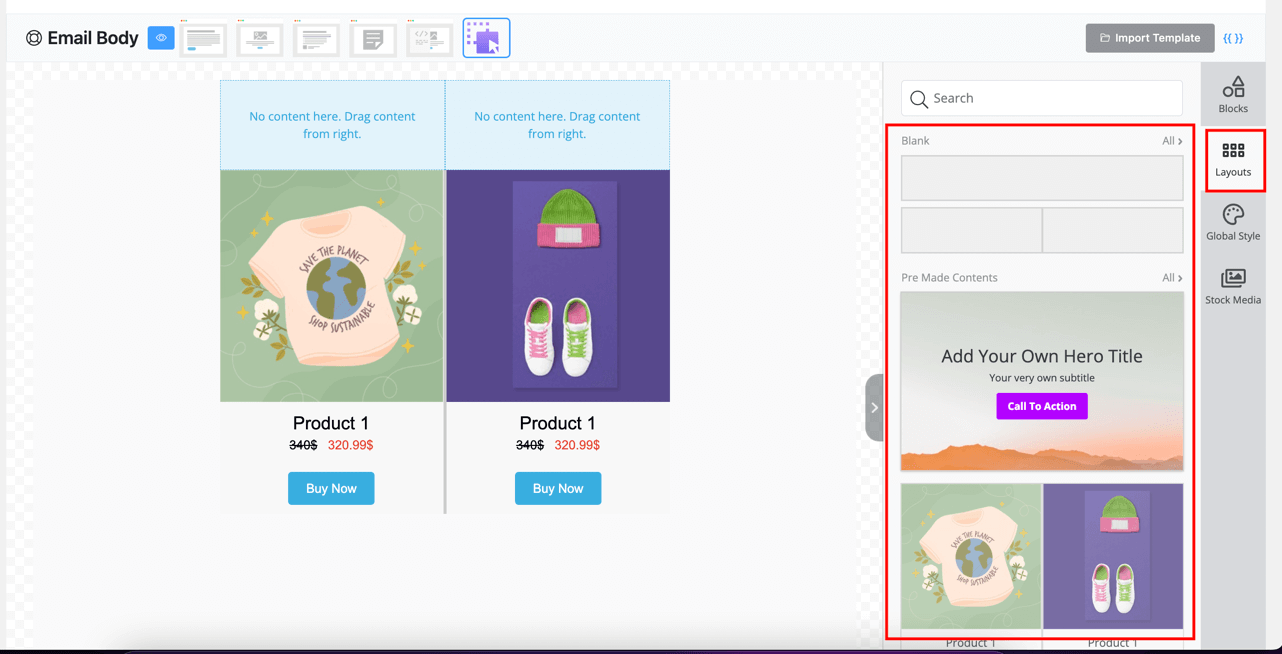This screenshot has height=654, width=1282.
Task: Click the right empty drag content area
Action: click(557, 125)
